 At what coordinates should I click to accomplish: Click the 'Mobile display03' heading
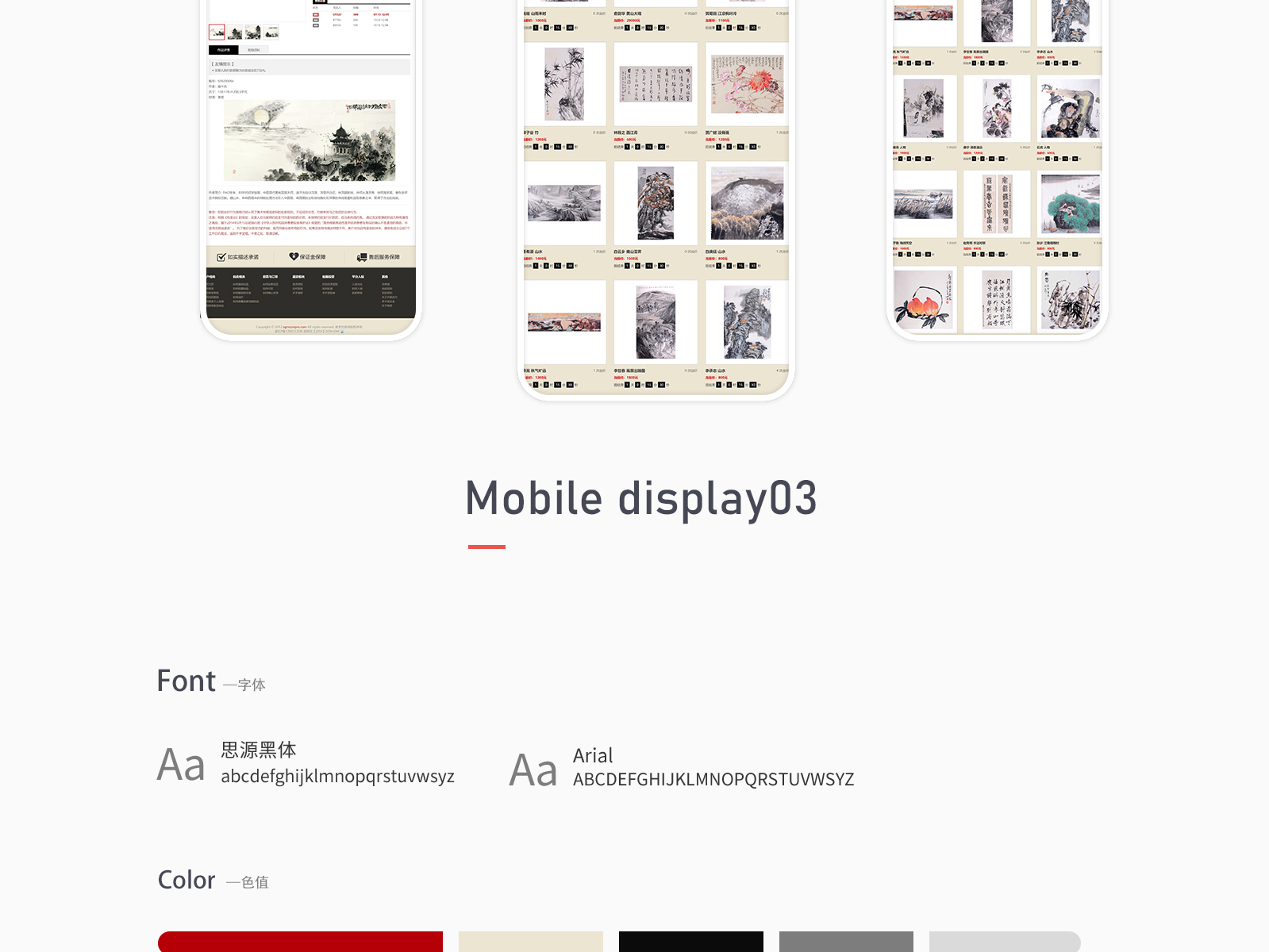point(640,499)
